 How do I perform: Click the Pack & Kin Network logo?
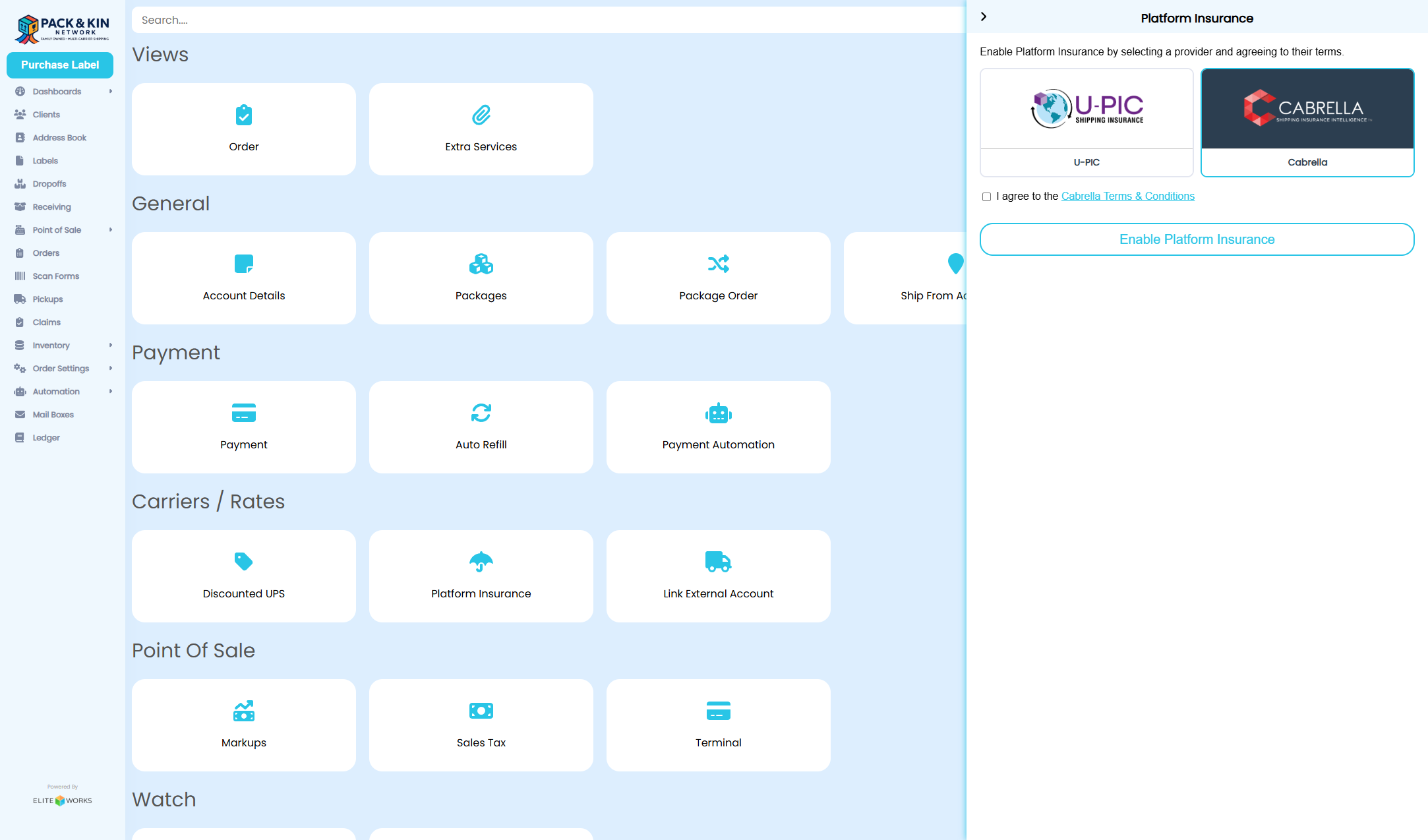62,28
